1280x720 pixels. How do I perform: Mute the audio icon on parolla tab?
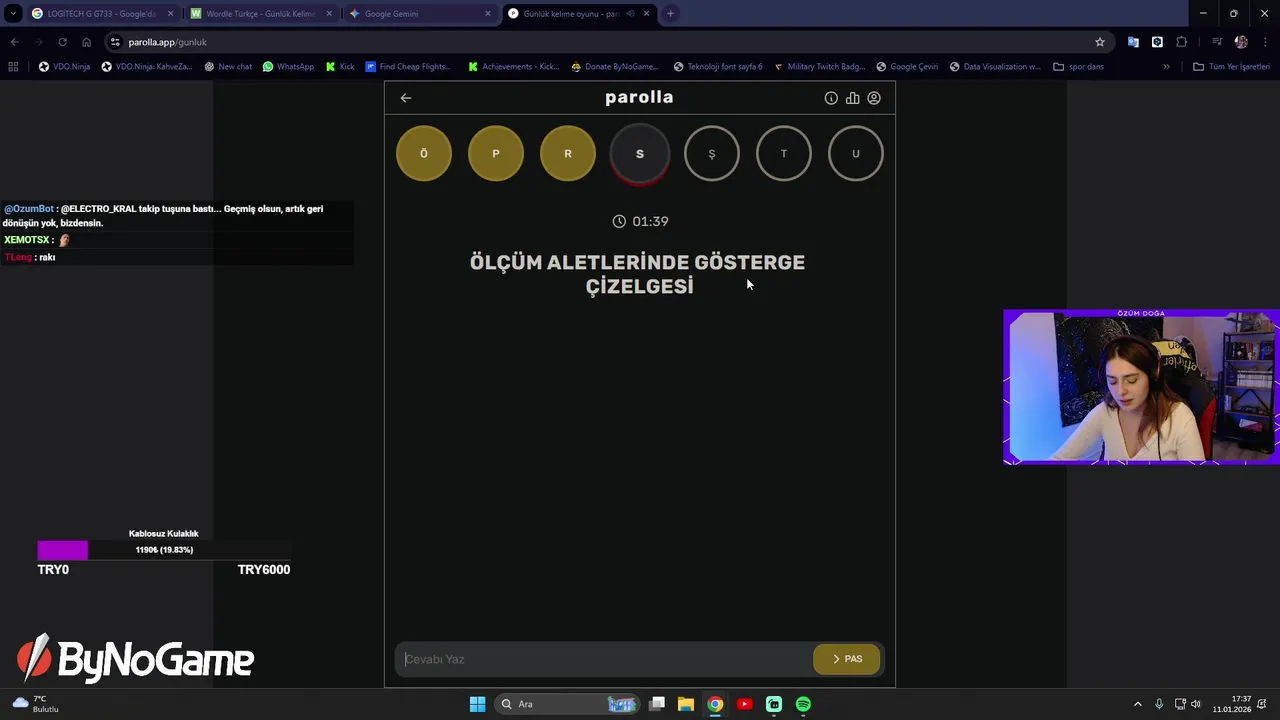coord(630,14)
